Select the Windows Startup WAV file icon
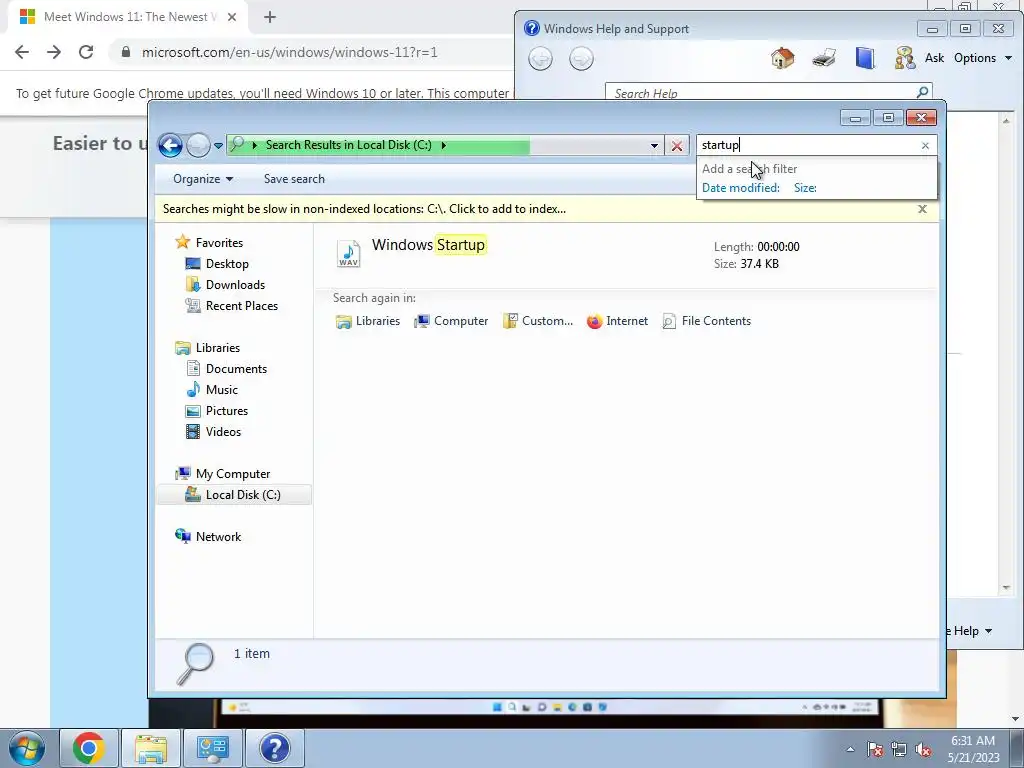Image resolution: width=1024 pixels, height=768 pixels. click(x=348, y=253)
